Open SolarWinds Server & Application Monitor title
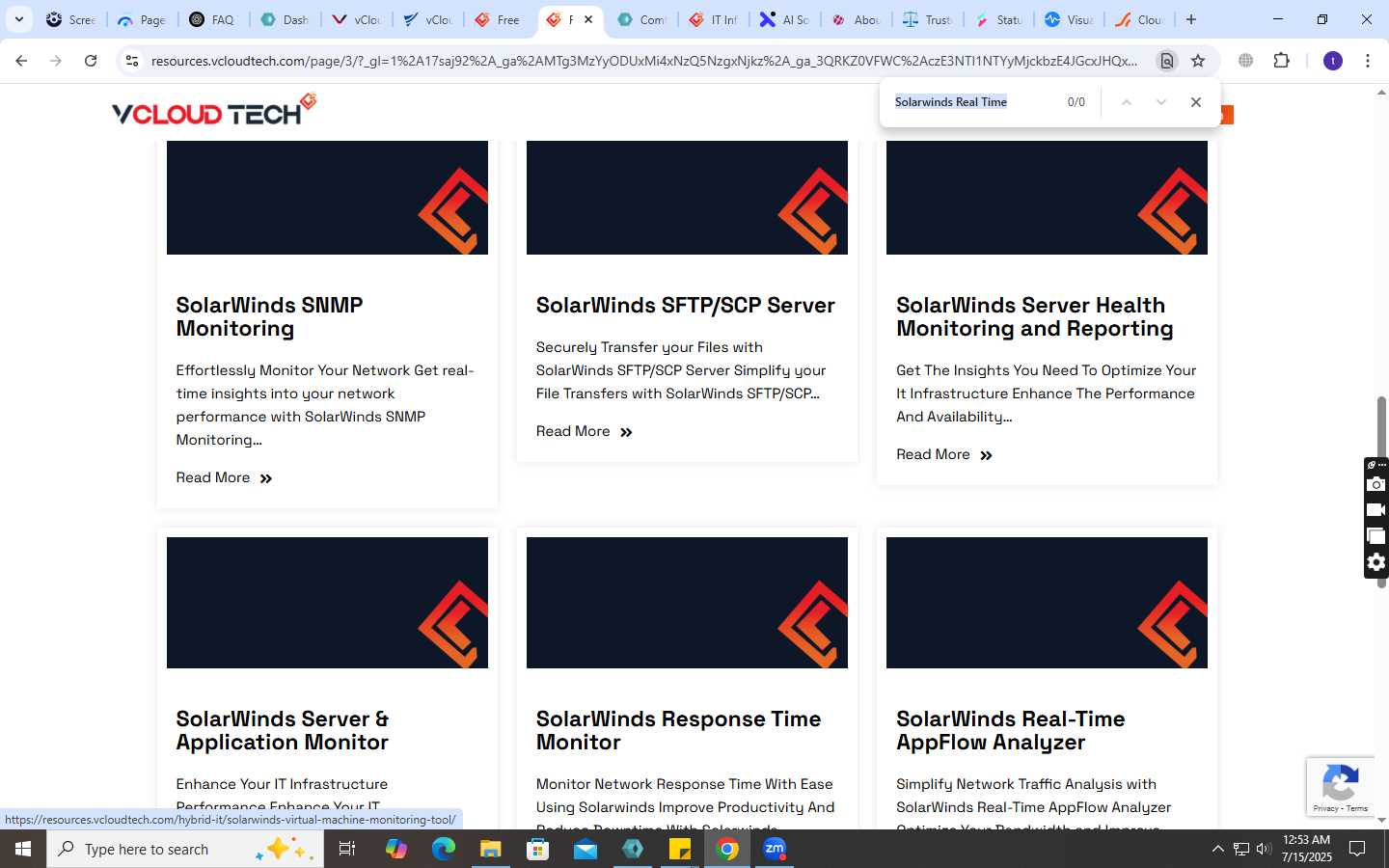The height and width of the screenshot is (868, 1389). (x=282, y=730)
